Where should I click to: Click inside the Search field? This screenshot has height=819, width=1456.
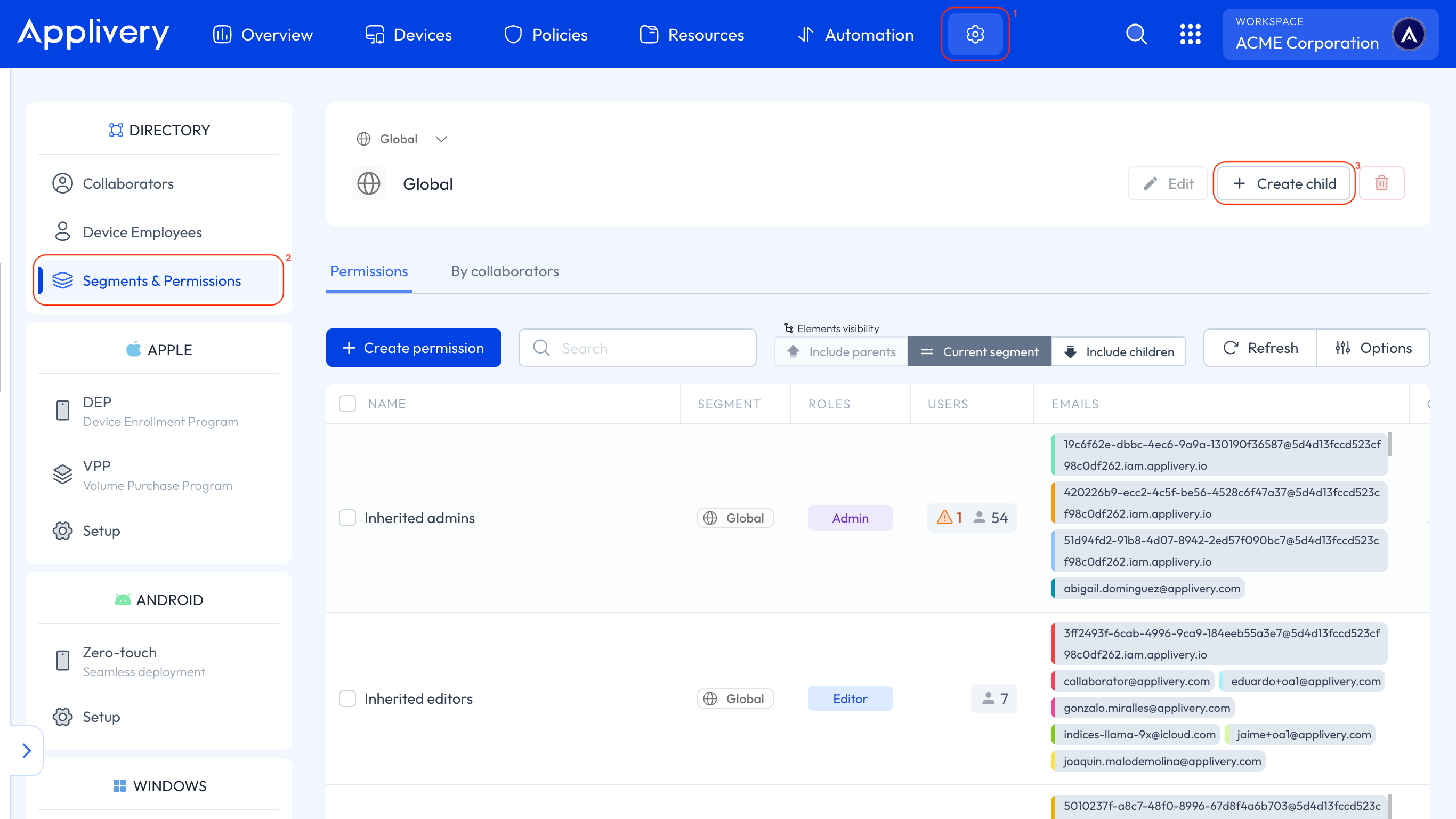click(637, 347)
